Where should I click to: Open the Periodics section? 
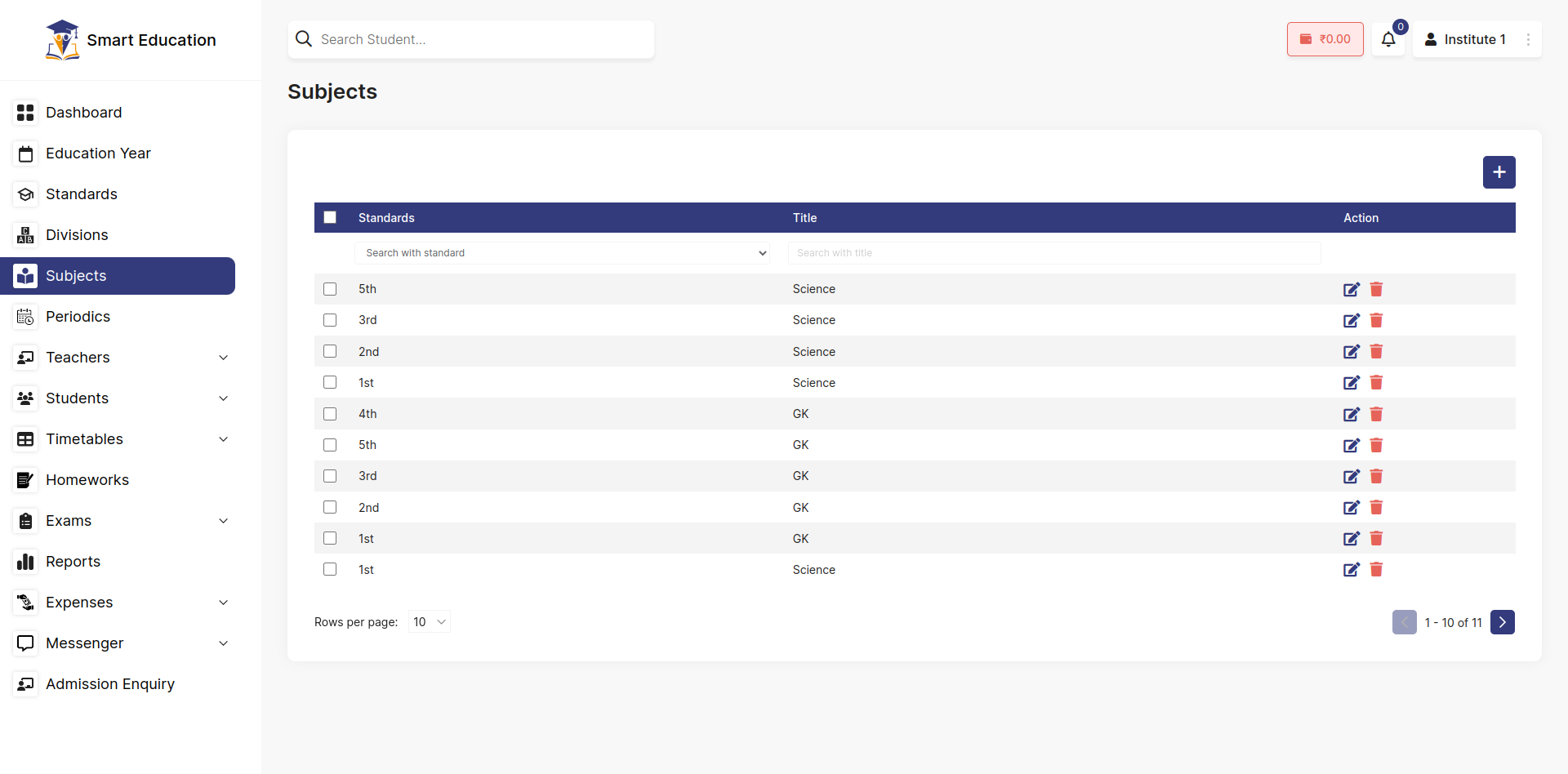118,317
